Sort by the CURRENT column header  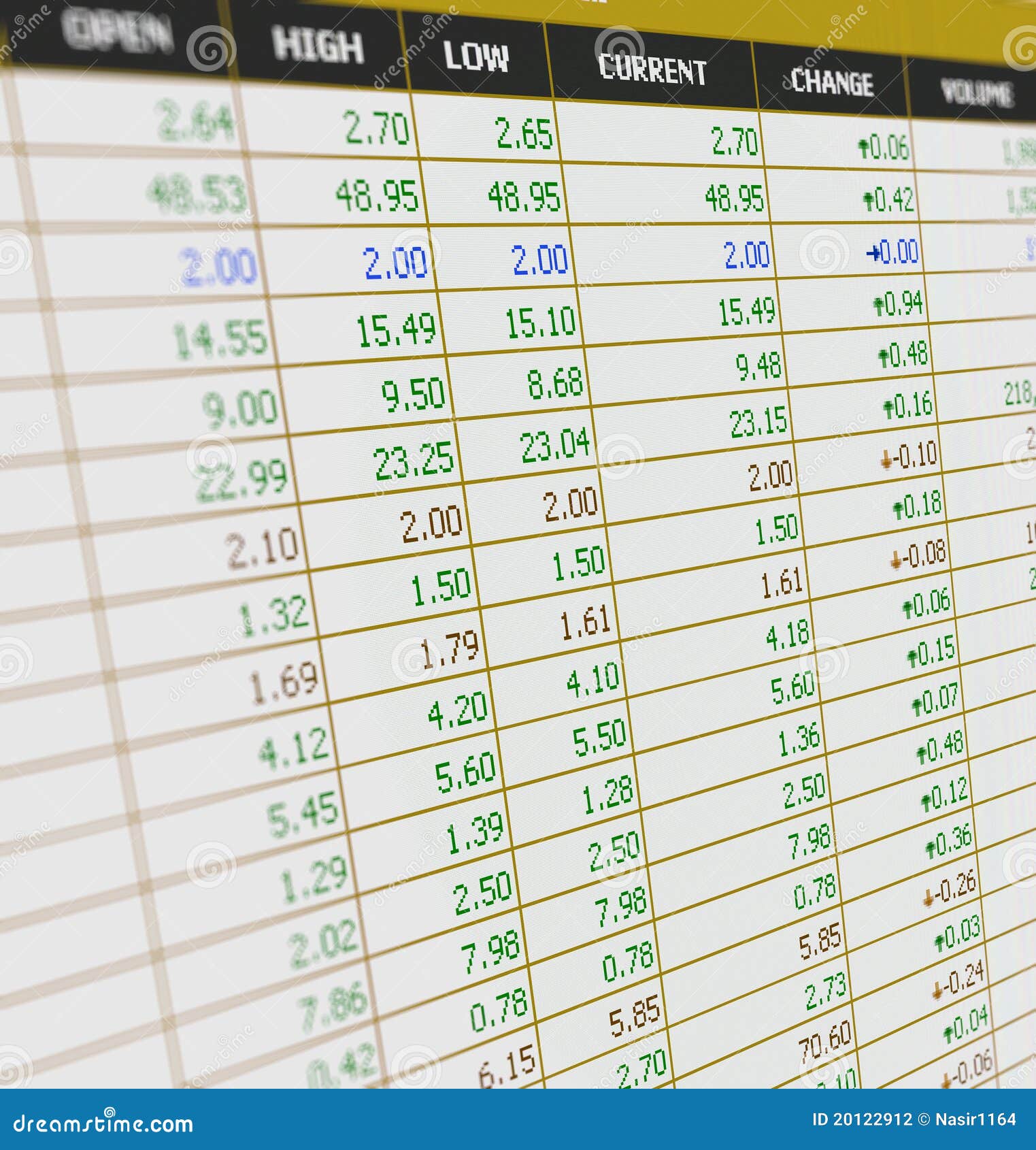652,69
